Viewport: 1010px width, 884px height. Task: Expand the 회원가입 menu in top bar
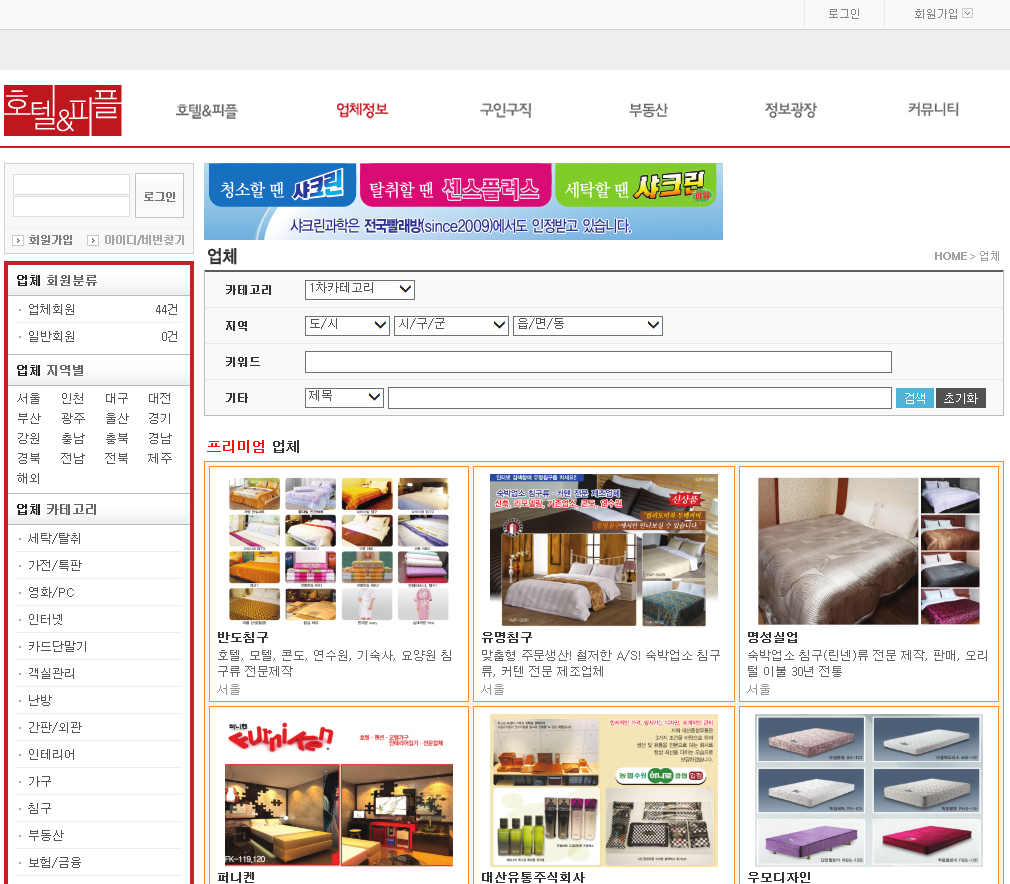pyautogui.click(x=943, y=14)
